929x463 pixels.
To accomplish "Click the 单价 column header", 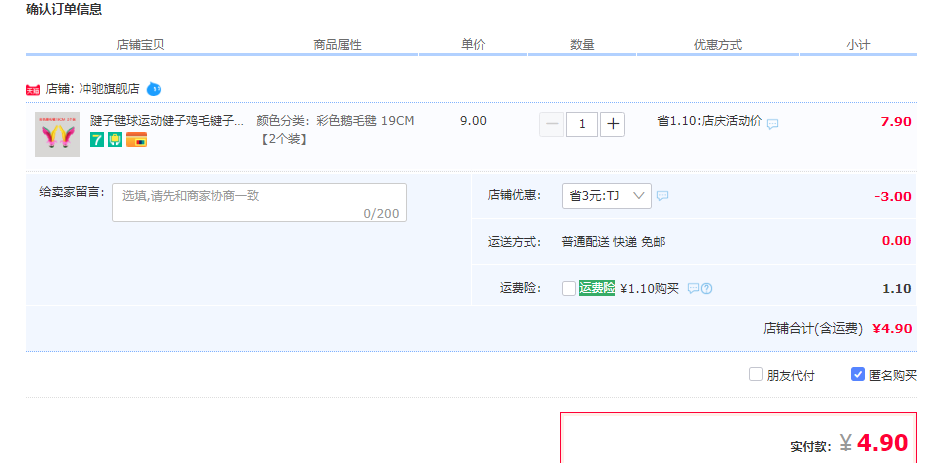I will point(473,44).
